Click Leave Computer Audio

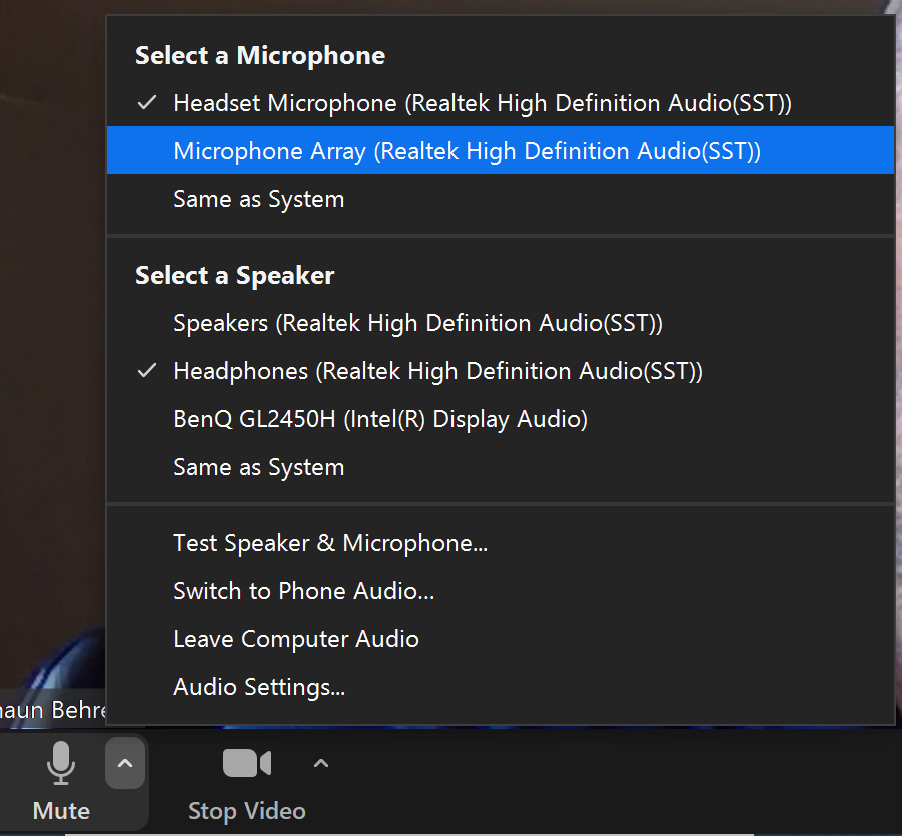click(295, 639)
